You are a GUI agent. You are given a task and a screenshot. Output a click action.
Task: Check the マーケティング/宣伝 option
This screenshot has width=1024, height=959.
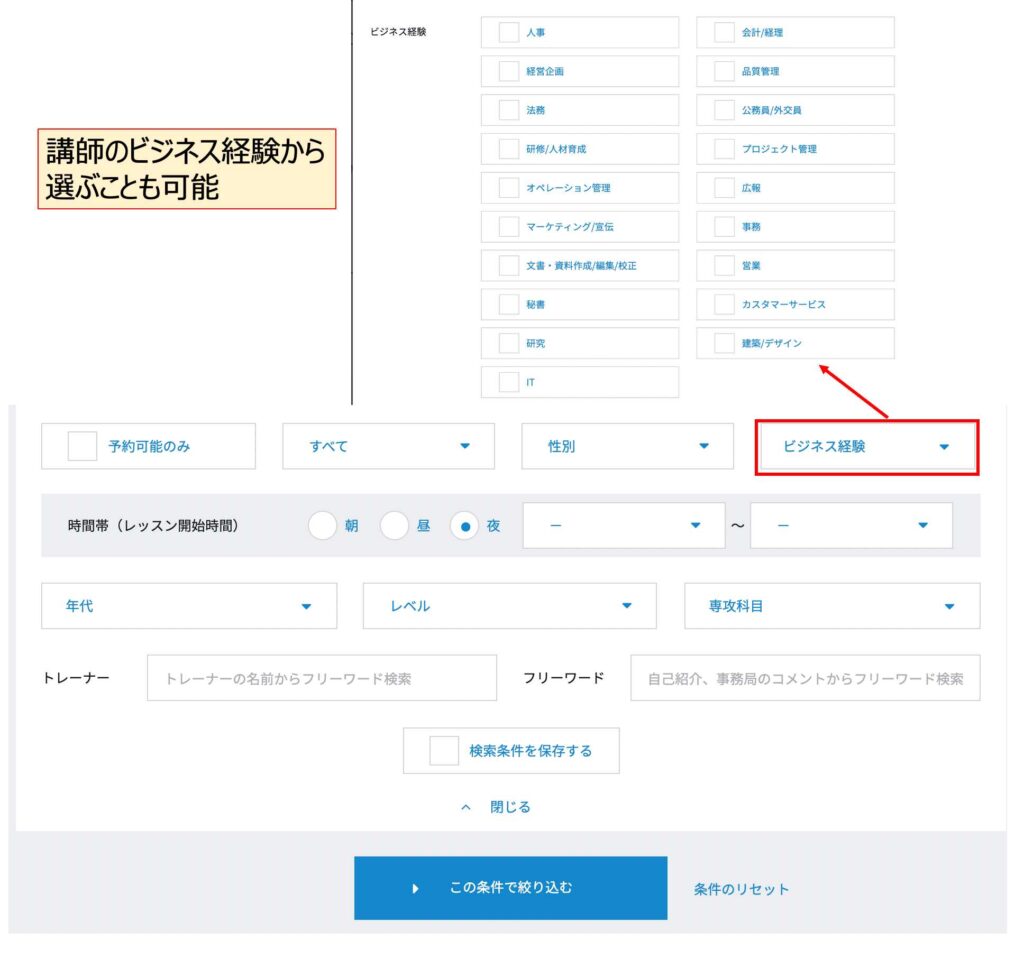pos(508,227)
